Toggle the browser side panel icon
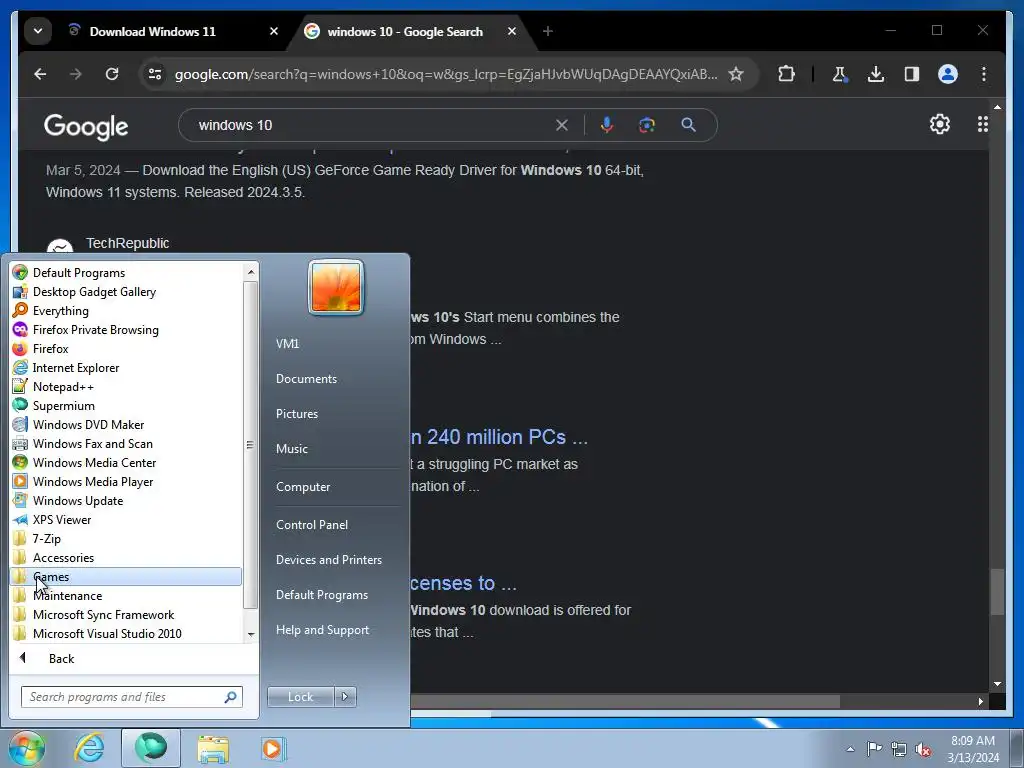Image resolution: width=1024 pixels, height=768 pixels. (912, 74)
